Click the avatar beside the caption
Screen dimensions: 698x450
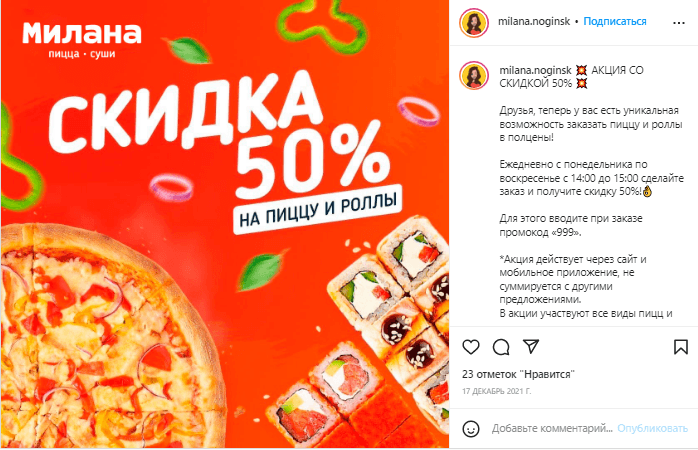click(474, 76)
